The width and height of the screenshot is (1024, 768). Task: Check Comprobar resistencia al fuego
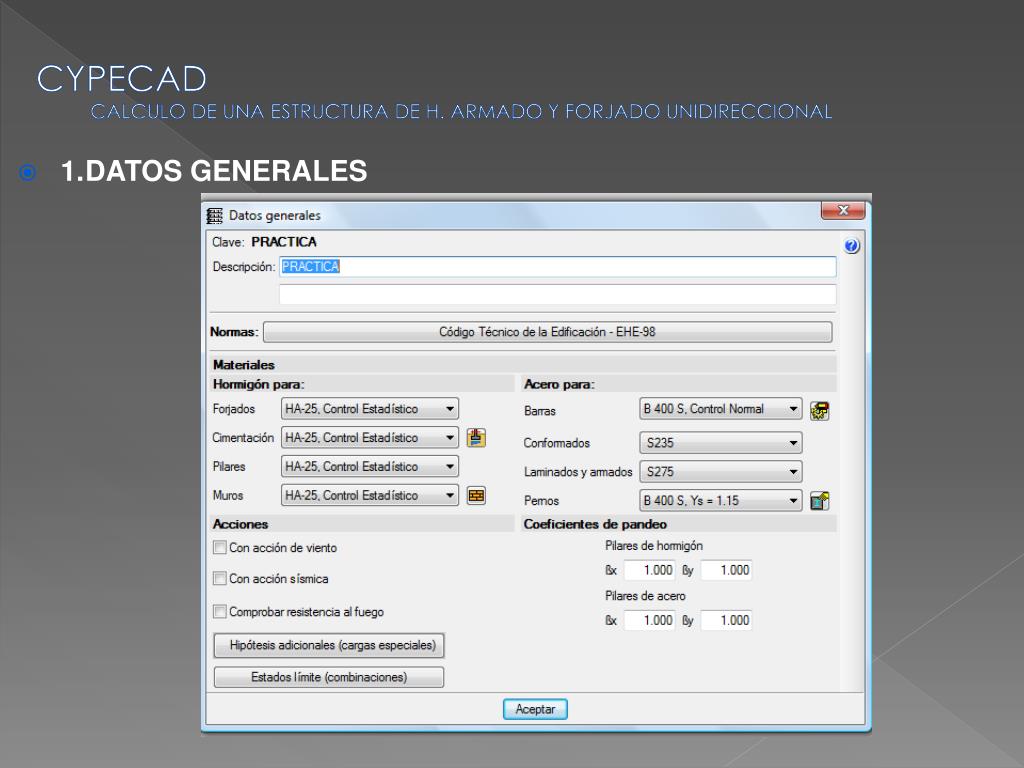220,612
